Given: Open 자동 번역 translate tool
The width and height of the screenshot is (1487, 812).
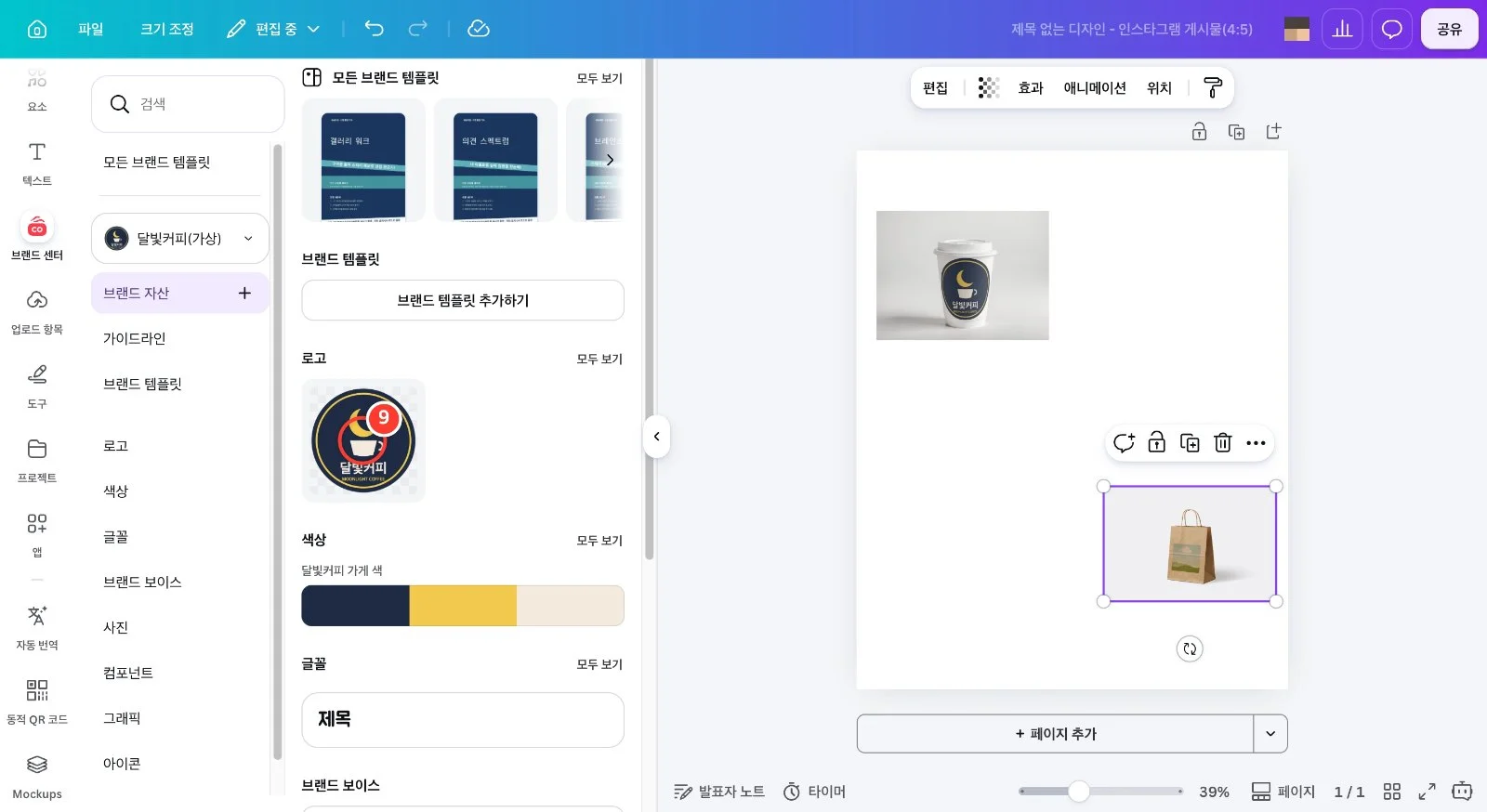Looking at the screenshot, I should 37,627.
